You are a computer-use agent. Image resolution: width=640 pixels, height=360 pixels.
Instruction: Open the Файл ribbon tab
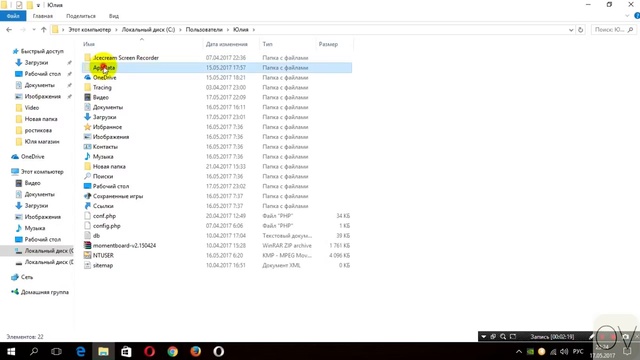coord(13,16)
